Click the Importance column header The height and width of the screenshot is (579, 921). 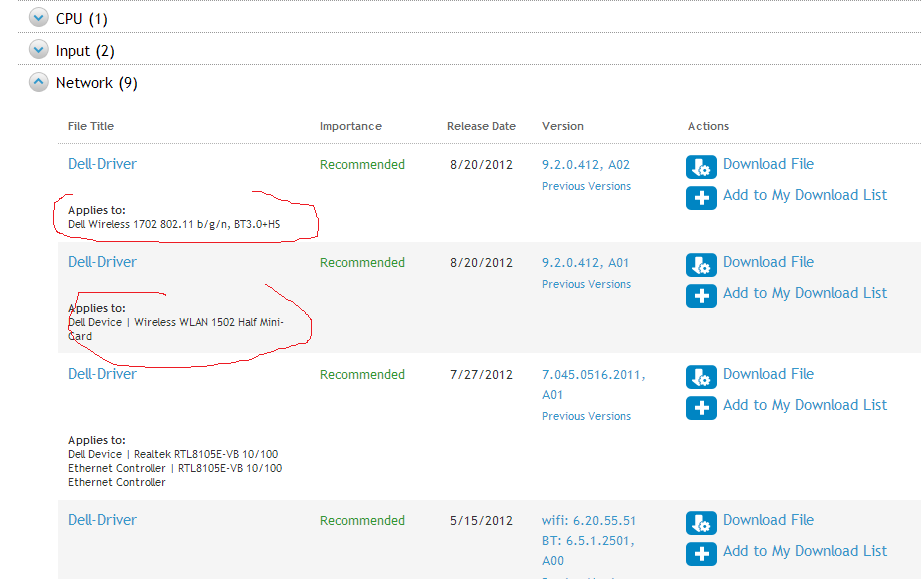351,126
